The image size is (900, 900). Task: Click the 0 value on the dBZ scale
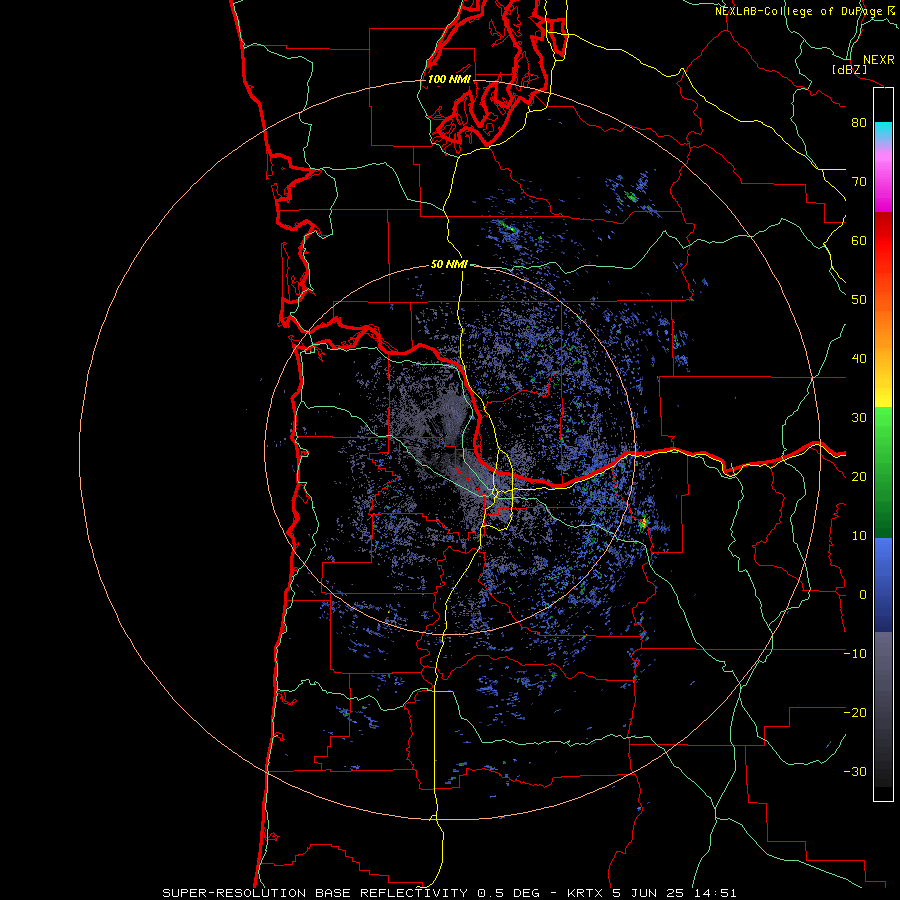click(863, 595)
